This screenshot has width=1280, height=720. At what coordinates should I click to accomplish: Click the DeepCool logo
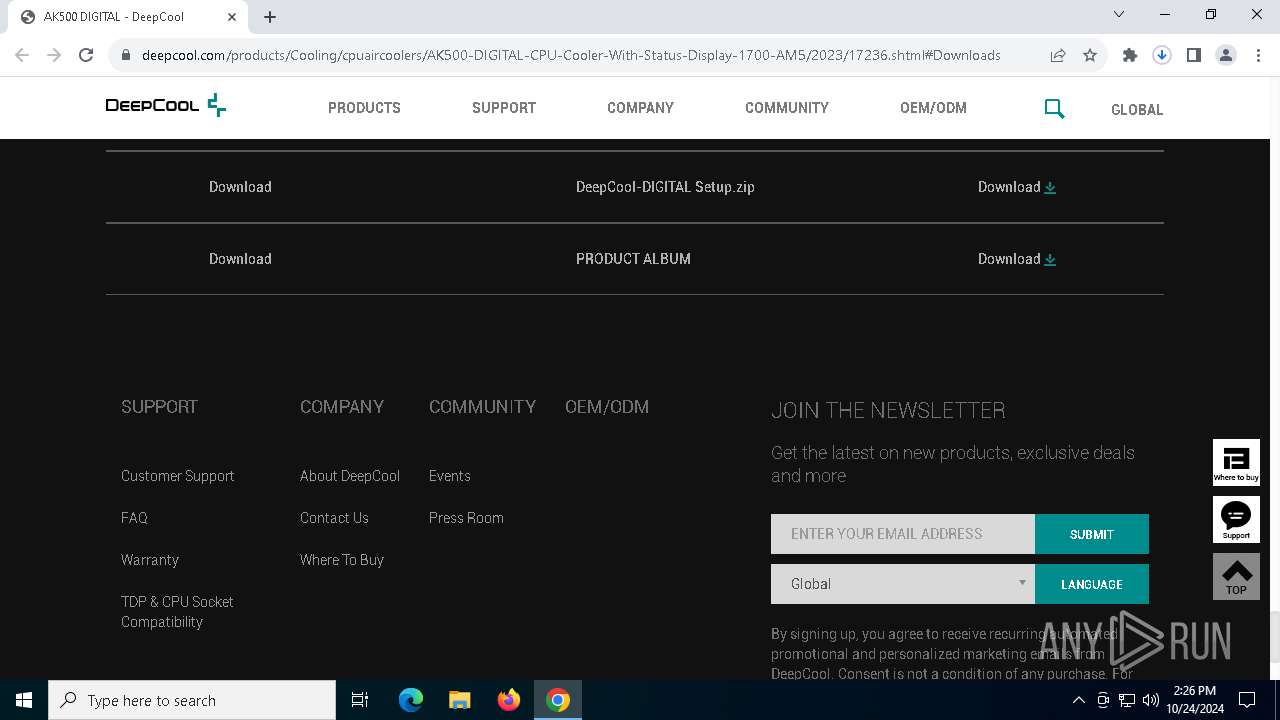pos(166,106)
